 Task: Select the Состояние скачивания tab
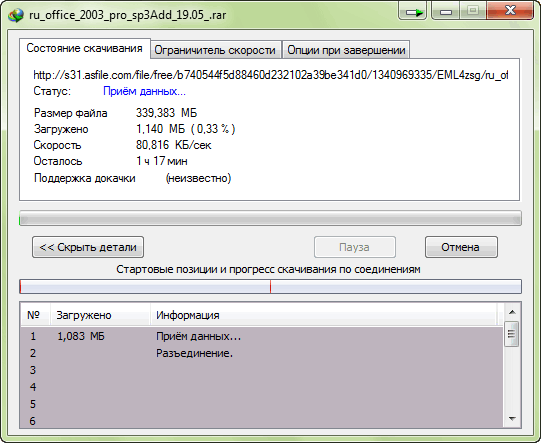(x=85, y=48)
